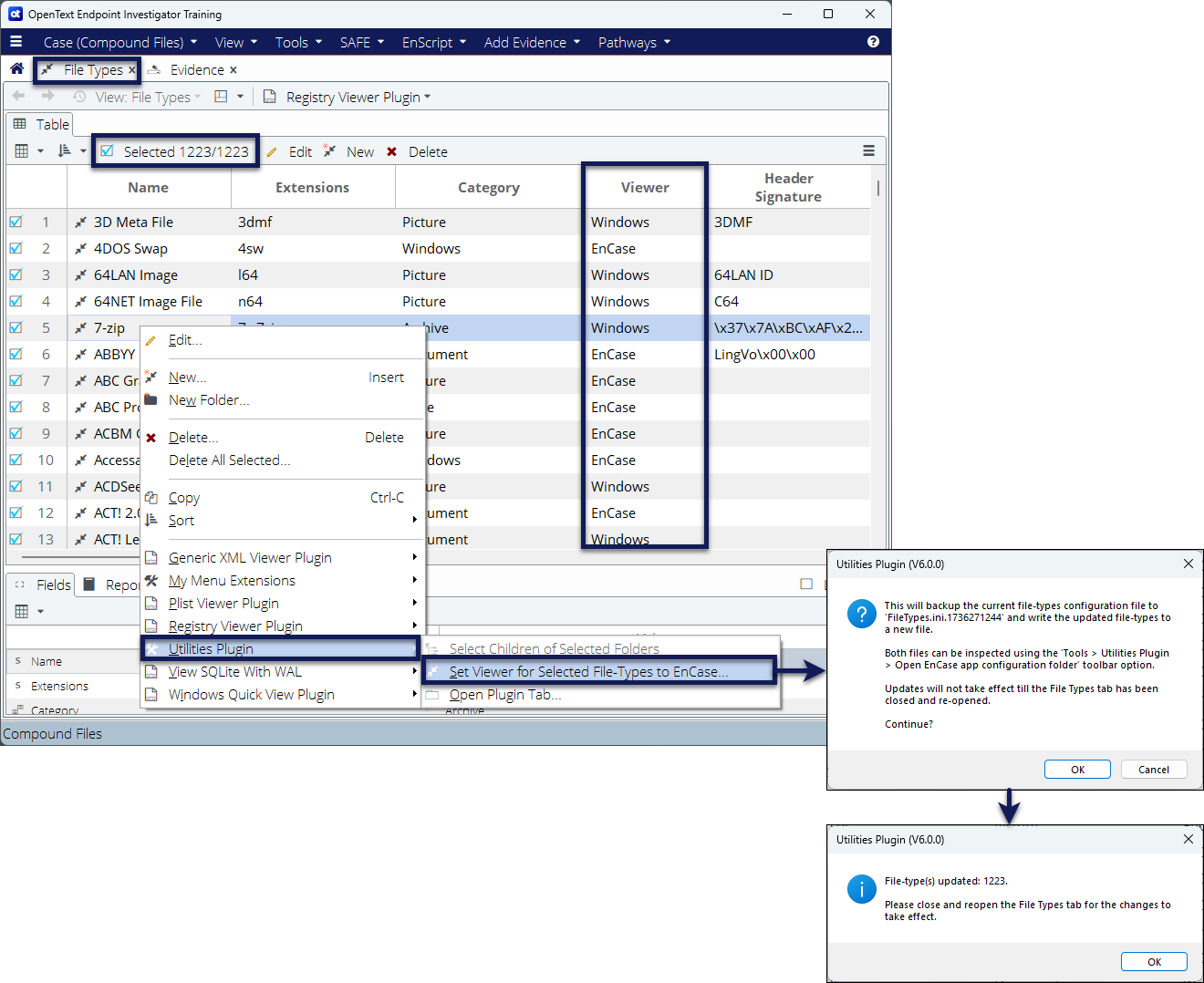This screenshot has height=983, width=1204.
Task: Navigate back with the left arrow
Action: pyautogui.click(x=18, y=97)
